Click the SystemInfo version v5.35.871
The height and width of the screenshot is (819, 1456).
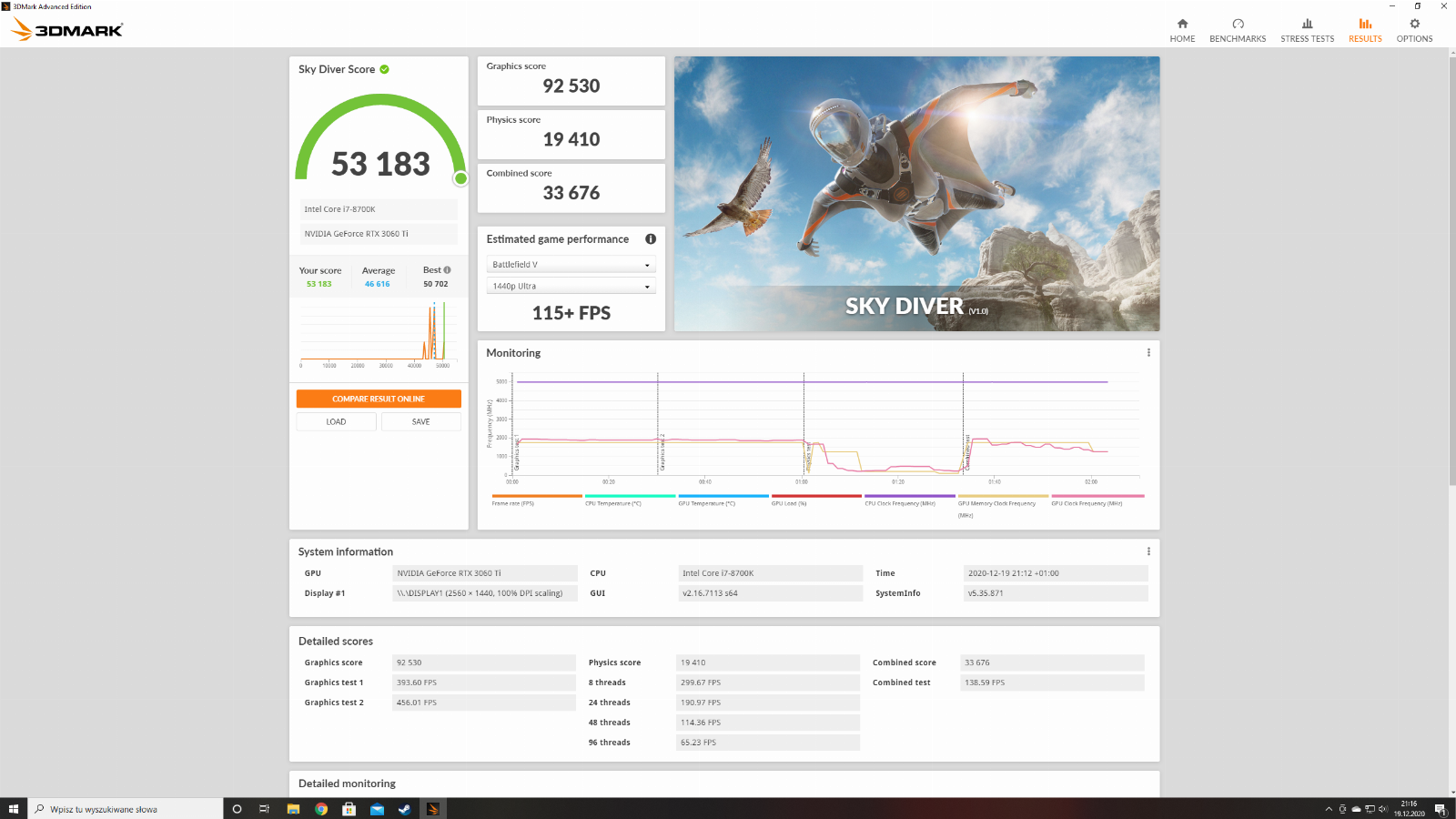pos(1056,593)
